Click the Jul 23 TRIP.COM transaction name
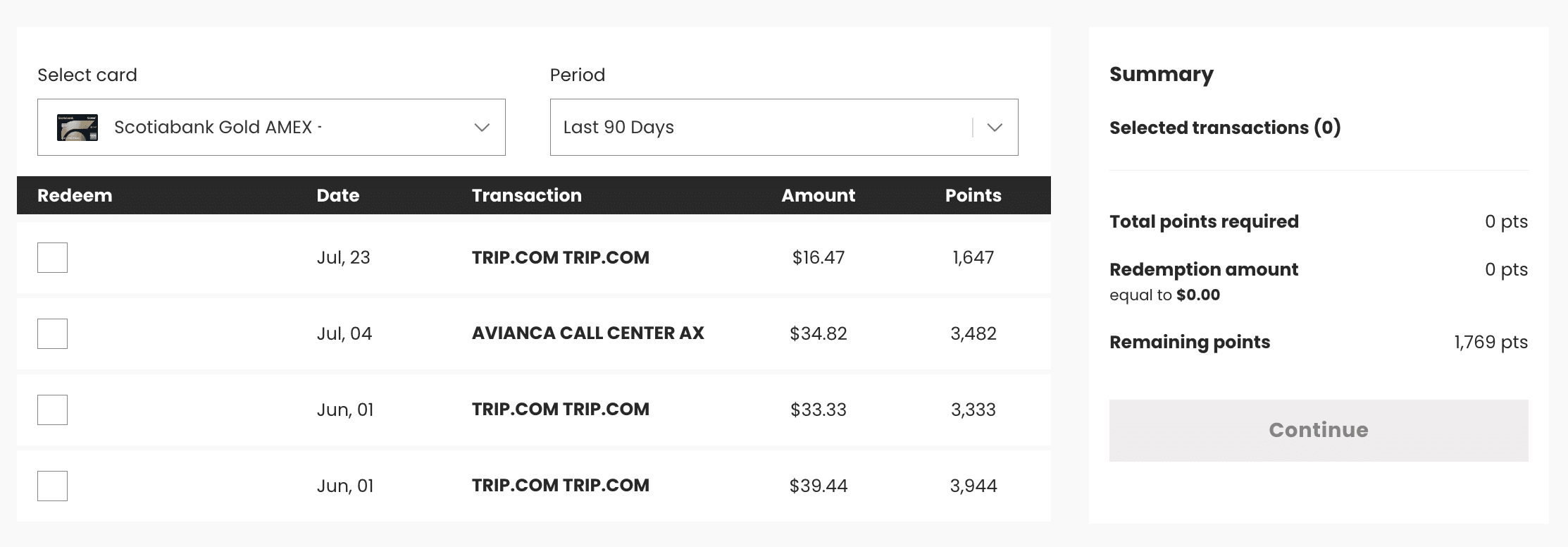This screenshot has width=1568, height=547. click(x=561, y=257)
